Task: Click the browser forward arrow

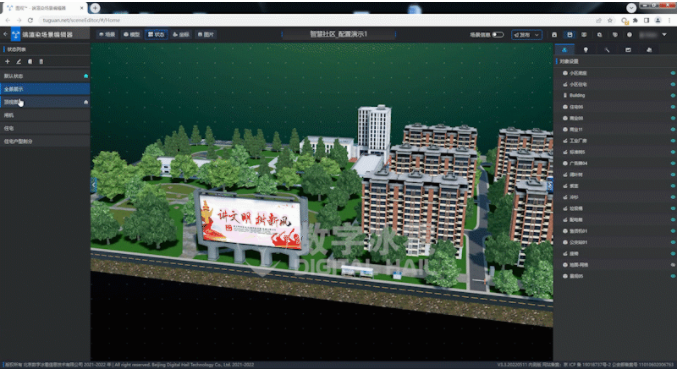Action: (x=19, y=20)
